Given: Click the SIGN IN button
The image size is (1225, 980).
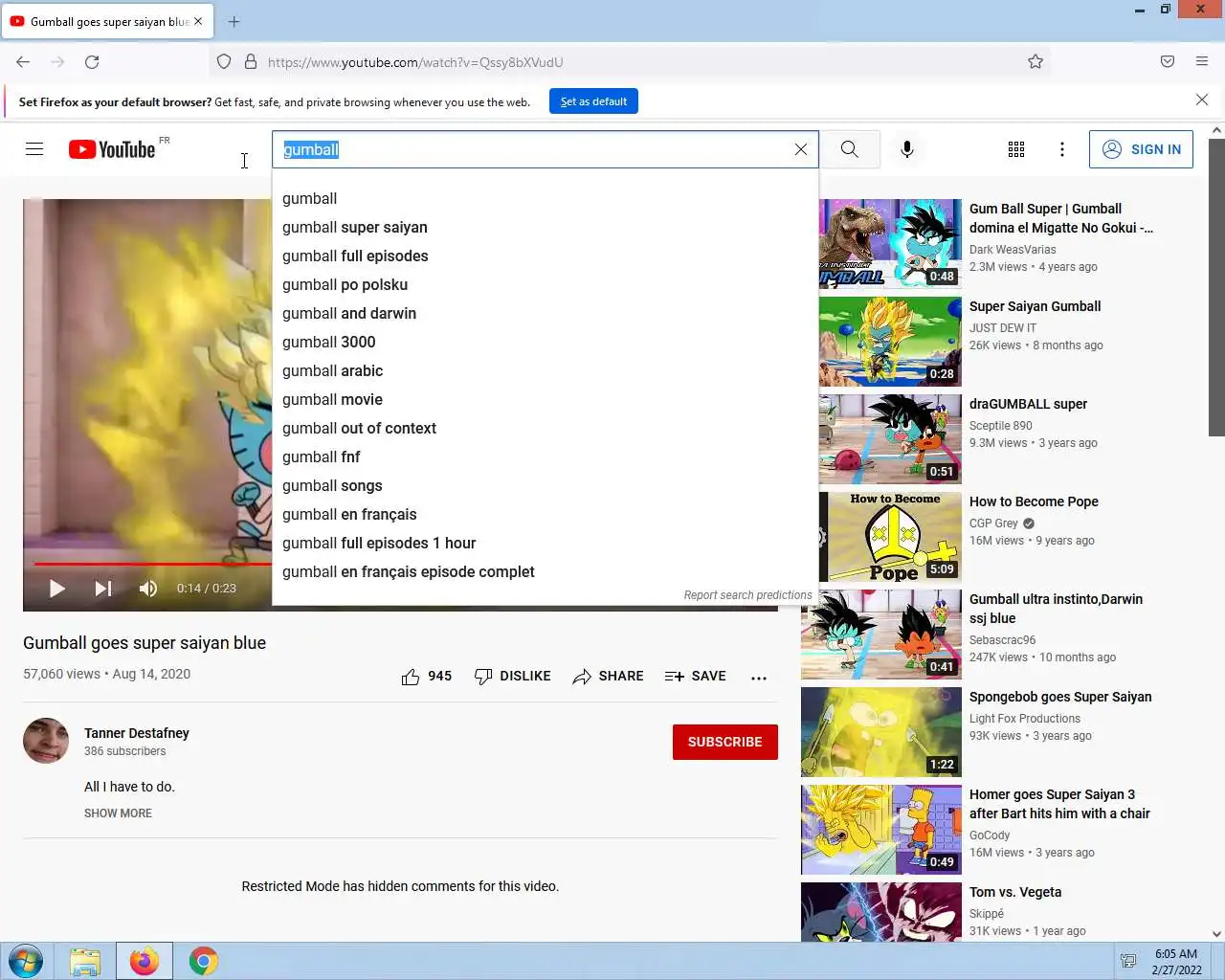Looking at the screenshot, I should pyautogui.click(x=1141, y=149).
